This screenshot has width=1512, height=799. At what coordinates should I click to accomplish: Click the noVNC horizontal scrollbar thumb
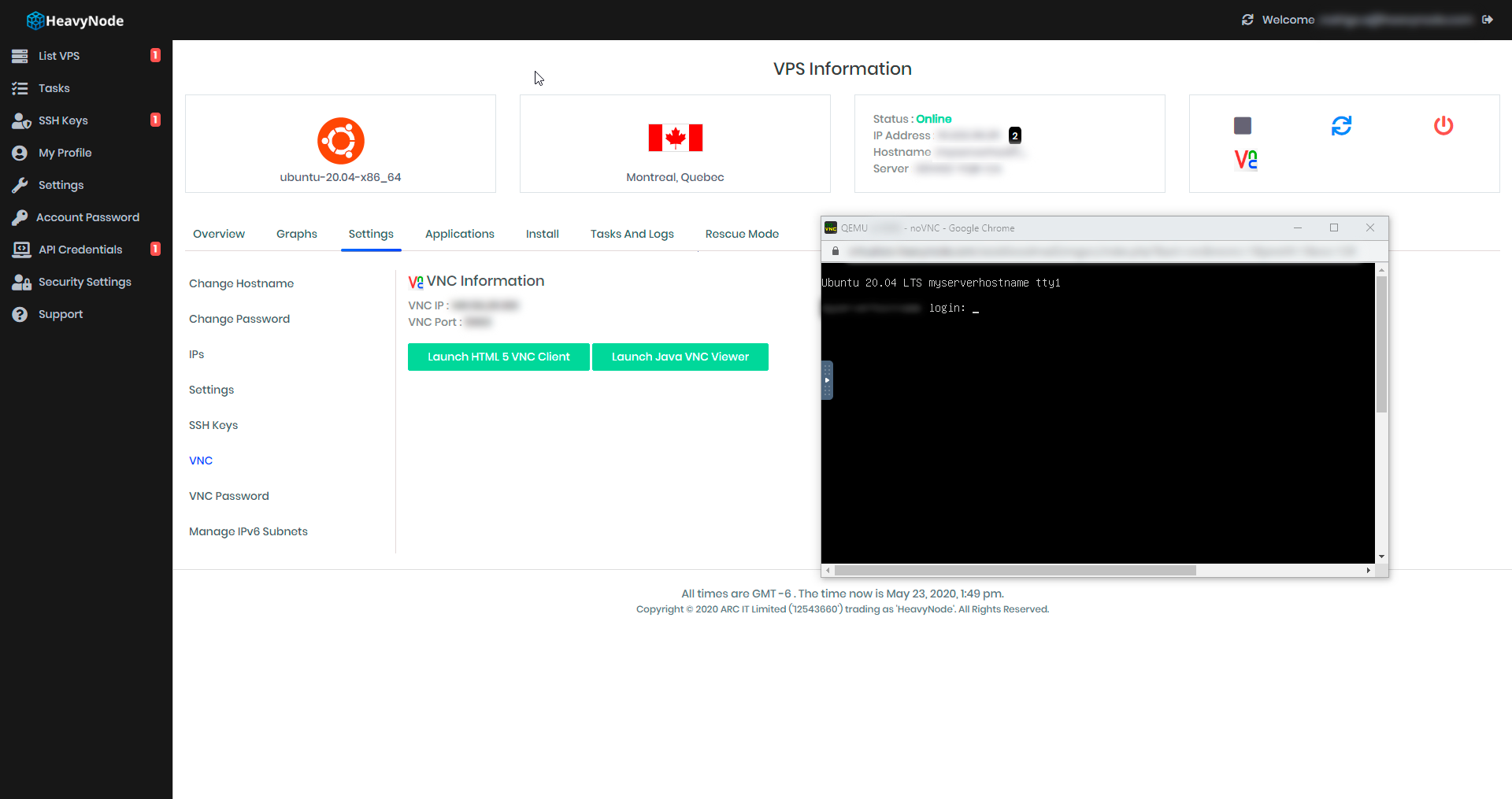click(1015, 570)
